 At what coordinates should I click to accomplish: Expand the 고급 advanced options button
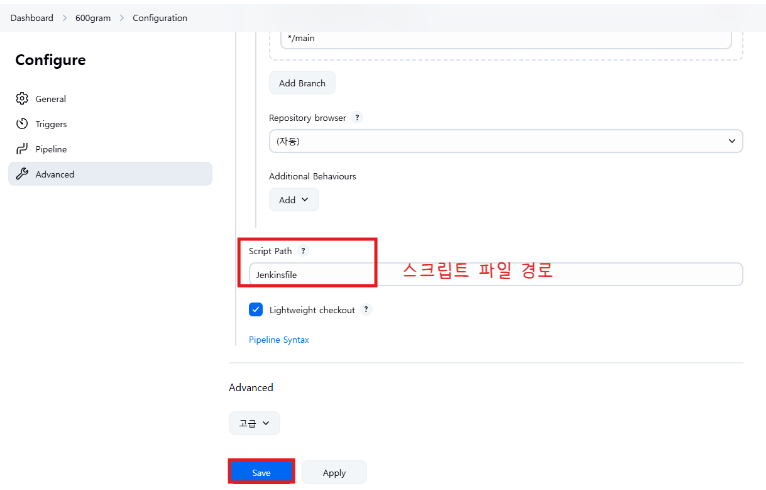pyautogui.click(x=254, y=423)
